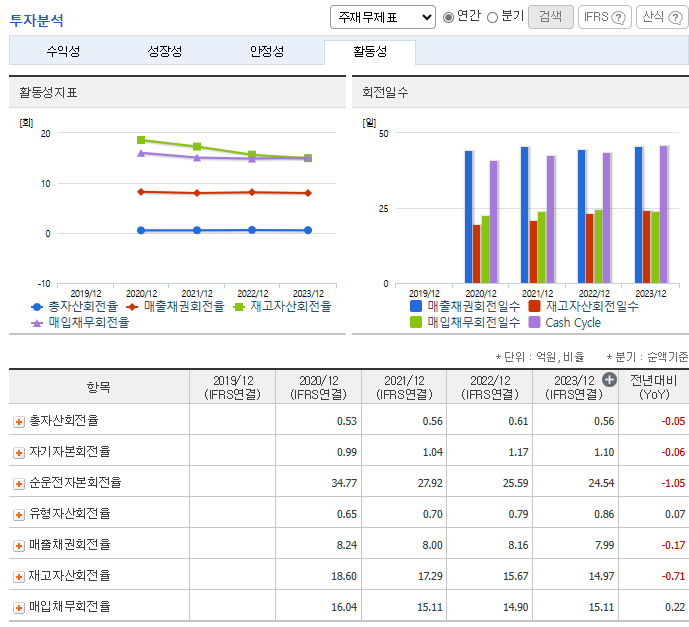Click the 0.86 cell in 유형자산회전율 row

(604, 514)
